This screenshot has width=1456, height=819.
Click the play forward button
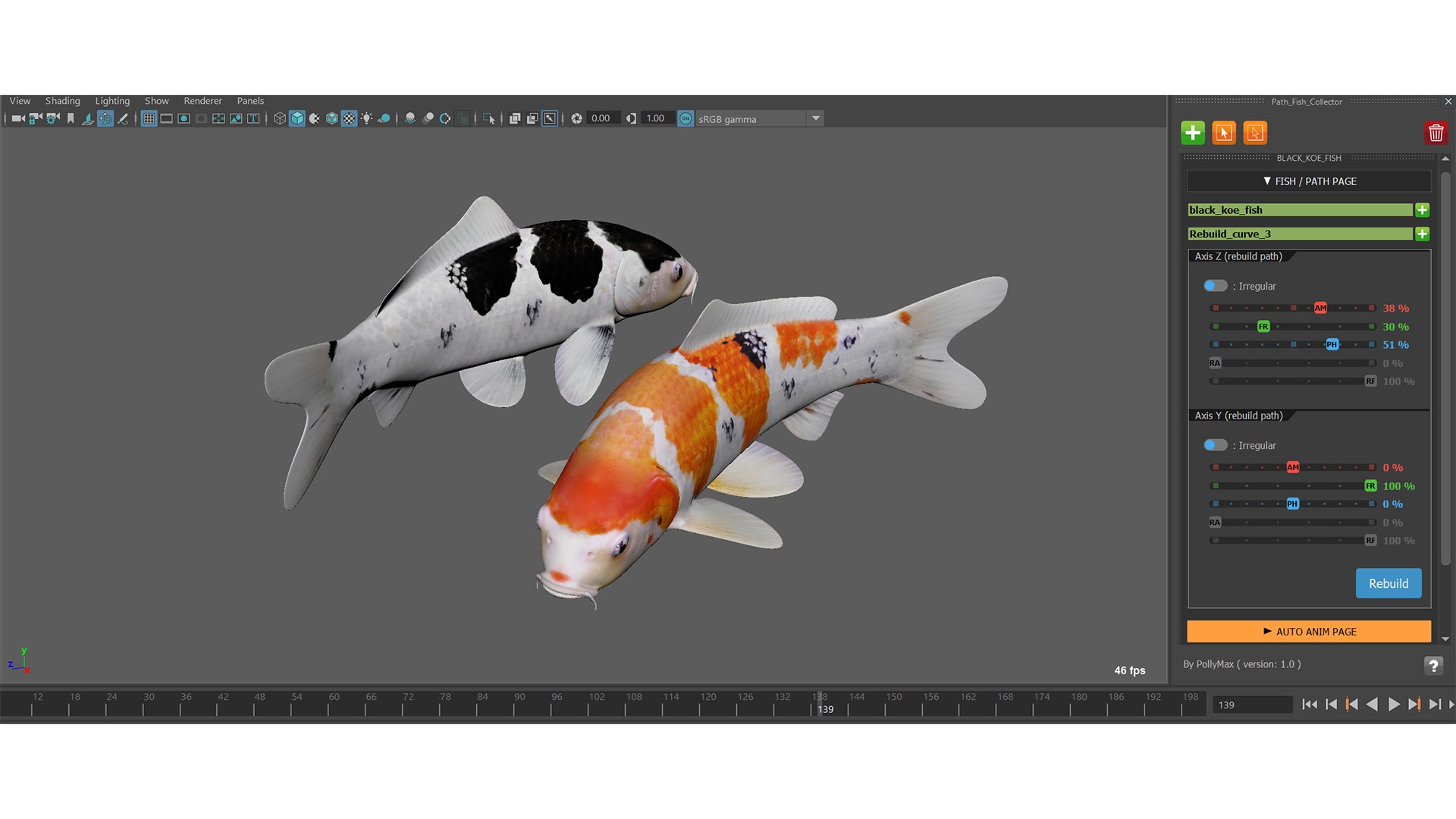(1394, 704)
